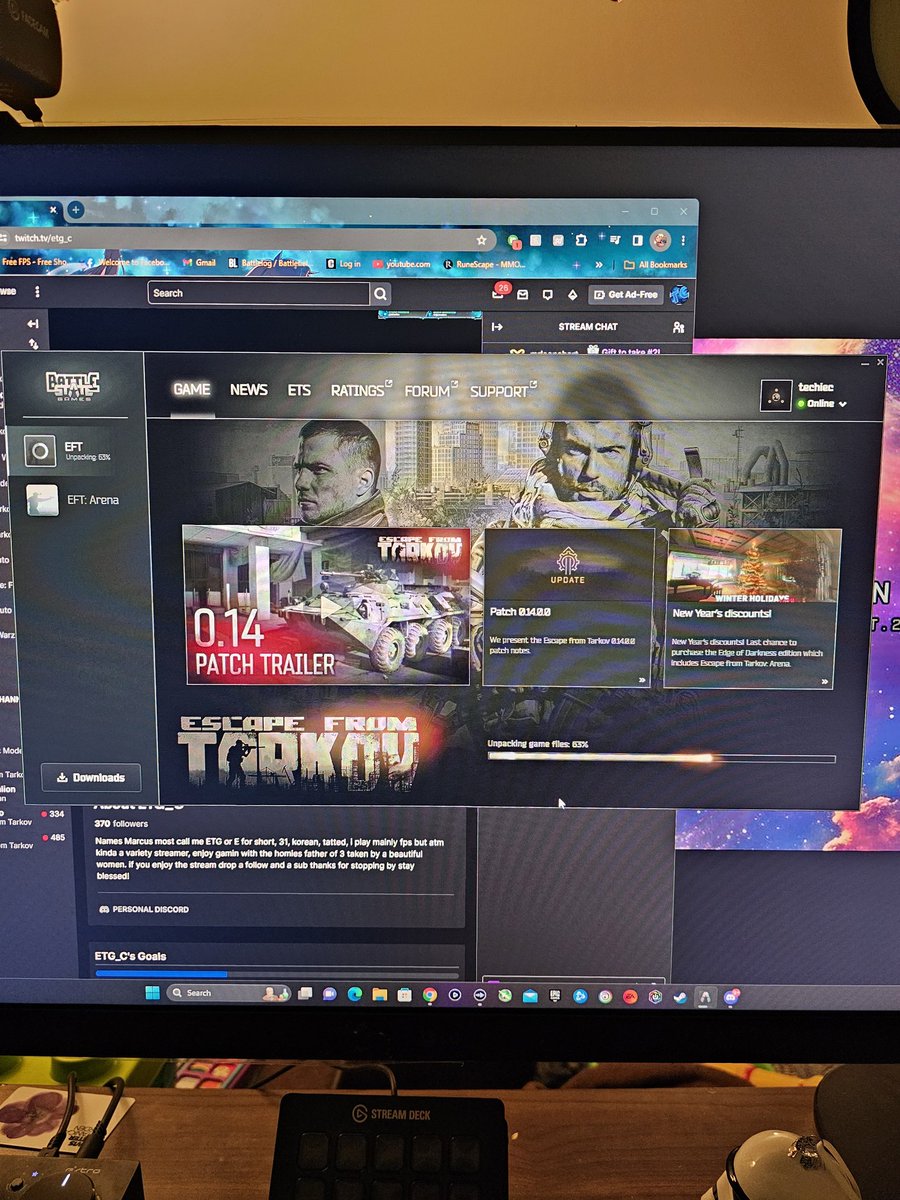Screen dimensions: 900x1200
Task: Click the Windows taskbar search box
Action: (230, 993)
